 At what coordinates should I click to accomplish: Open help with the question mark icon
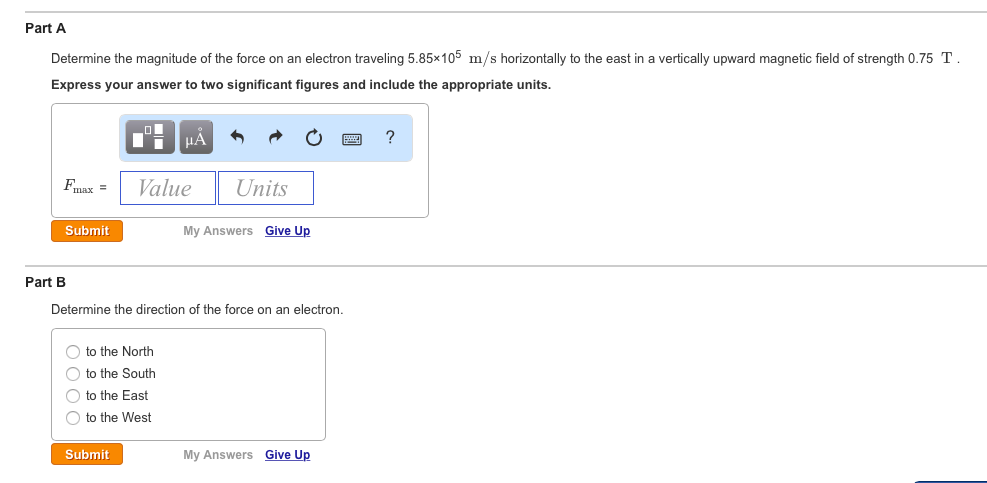click(389, 137)
